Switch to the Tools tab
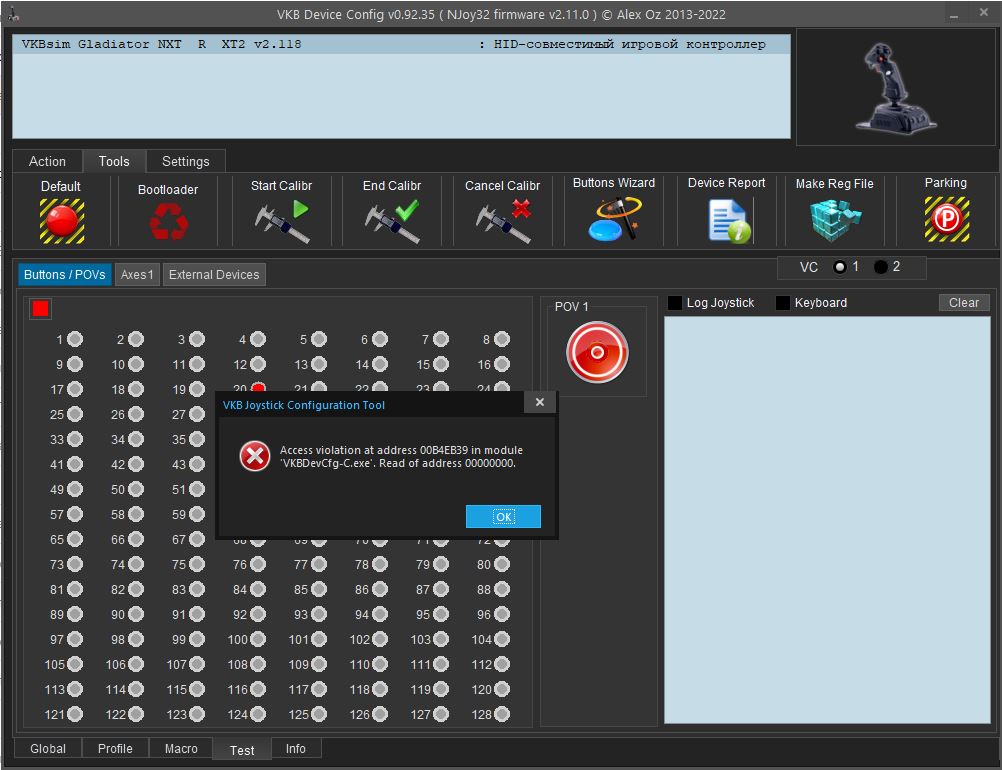This screenshot has width=1002, height=770. click(x=114, y=162)
